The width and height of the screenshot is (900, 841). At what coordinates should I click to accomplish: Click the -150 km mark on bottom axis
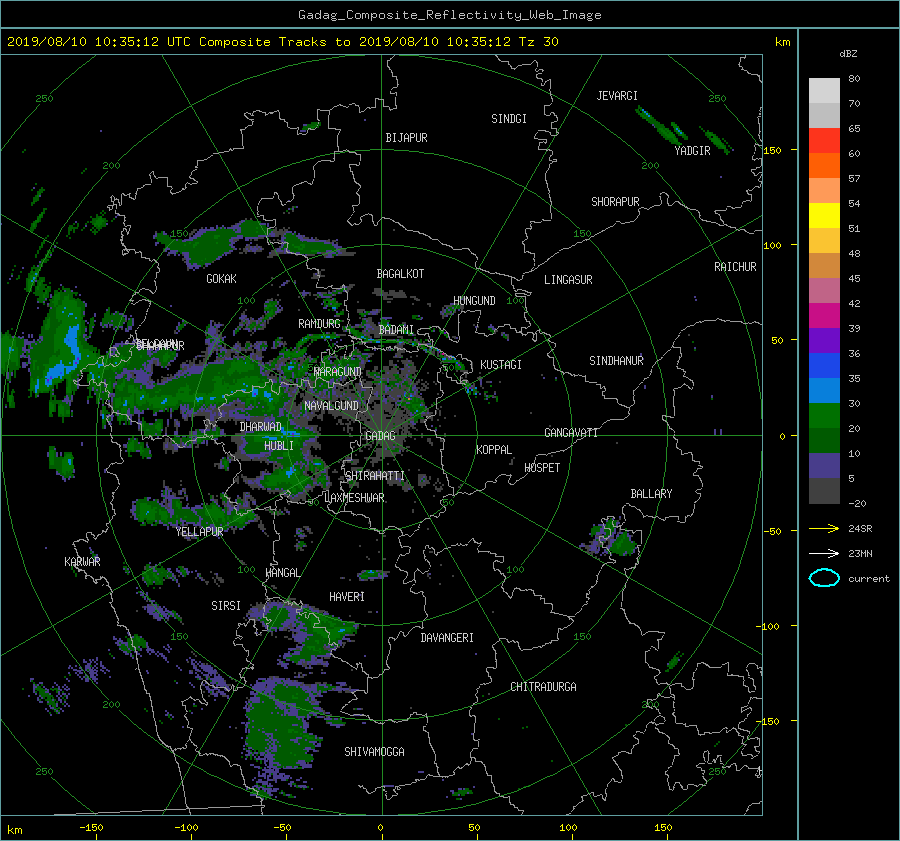[91, 828]
